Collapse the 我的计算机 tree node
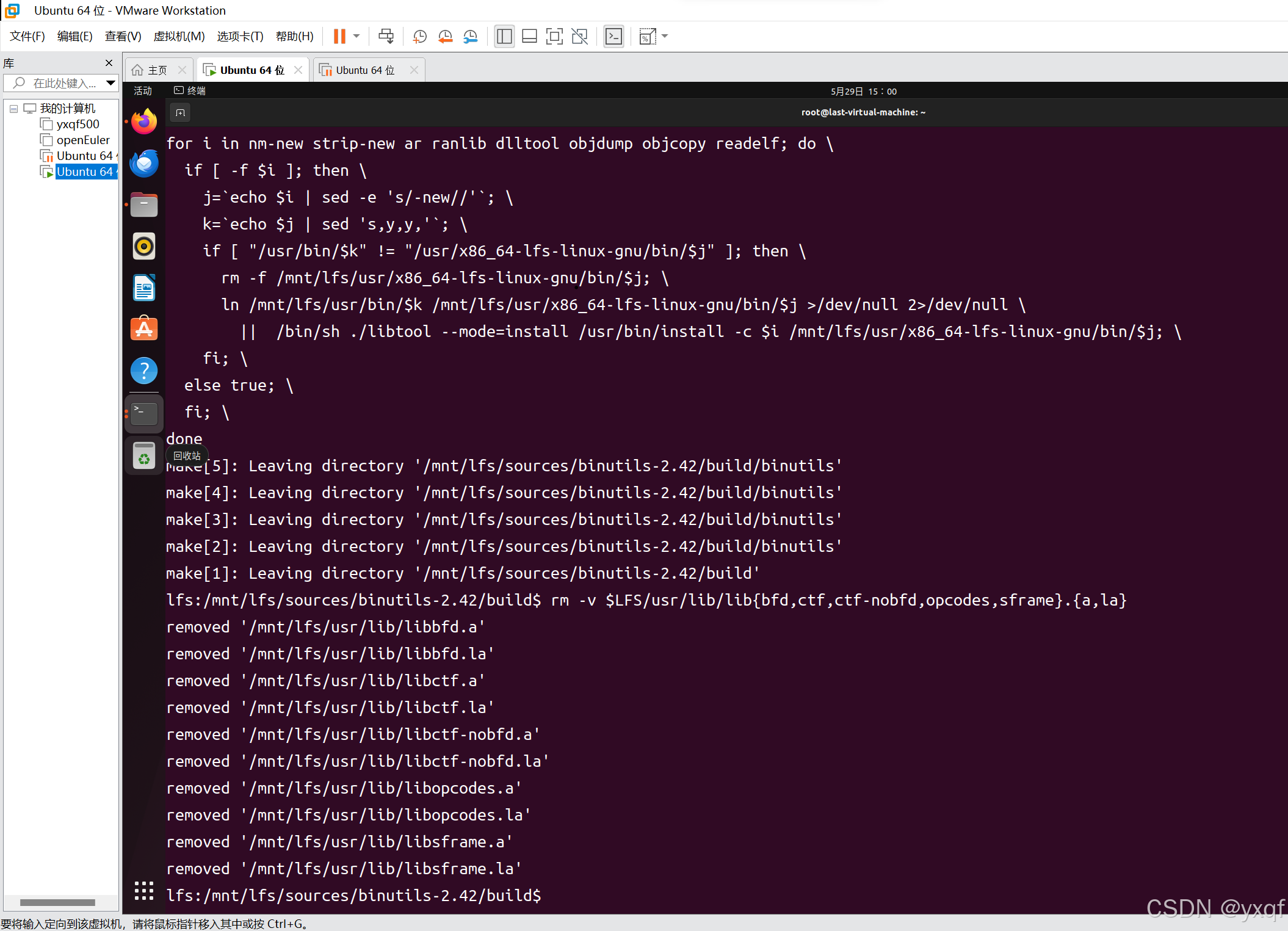 tap(13, 108)
